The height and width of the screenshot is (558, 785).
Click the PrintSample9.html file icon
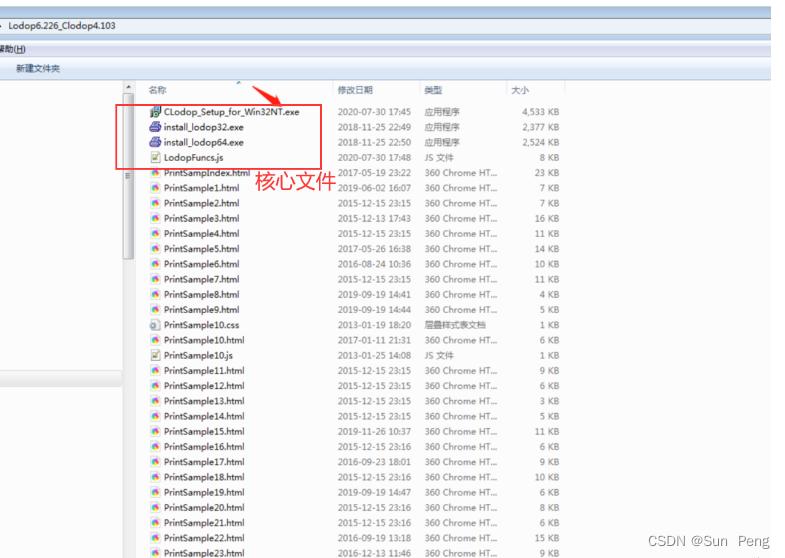pyautogui.click(x=155, y=310)
